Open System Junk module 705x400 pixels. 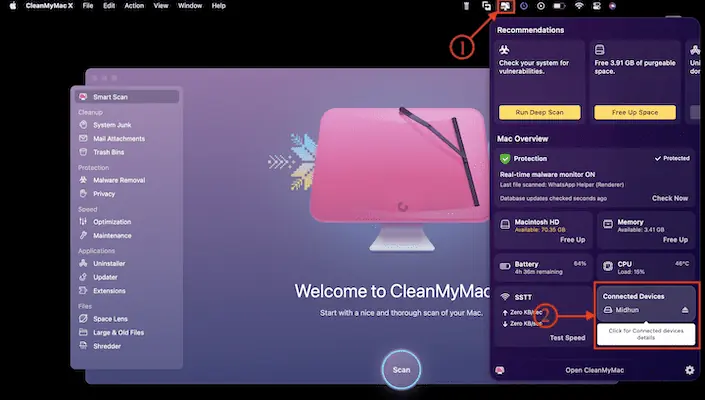coord(112,125)
